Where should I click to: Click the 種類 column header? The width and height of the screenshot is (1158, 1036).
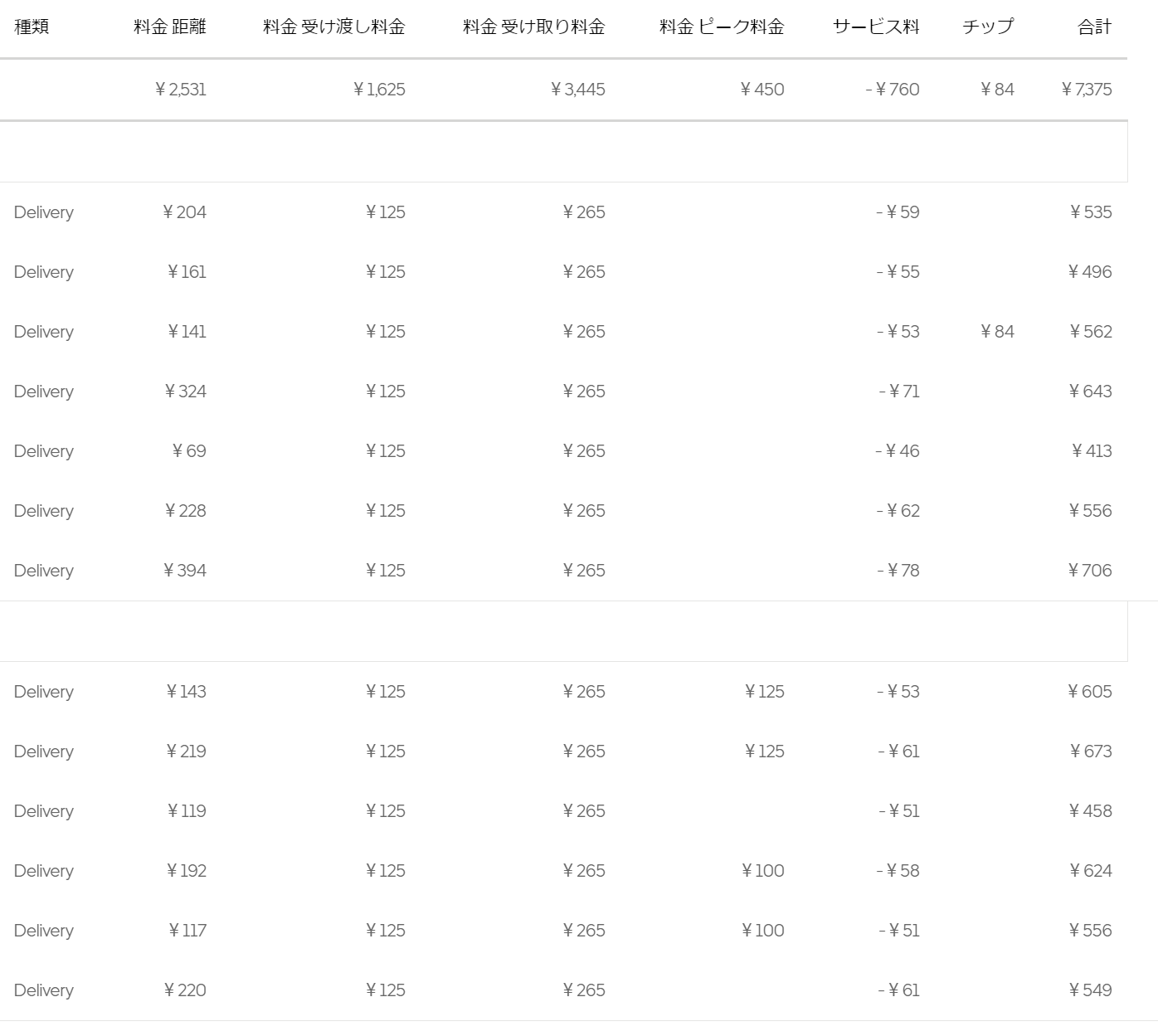coord(32,27)
